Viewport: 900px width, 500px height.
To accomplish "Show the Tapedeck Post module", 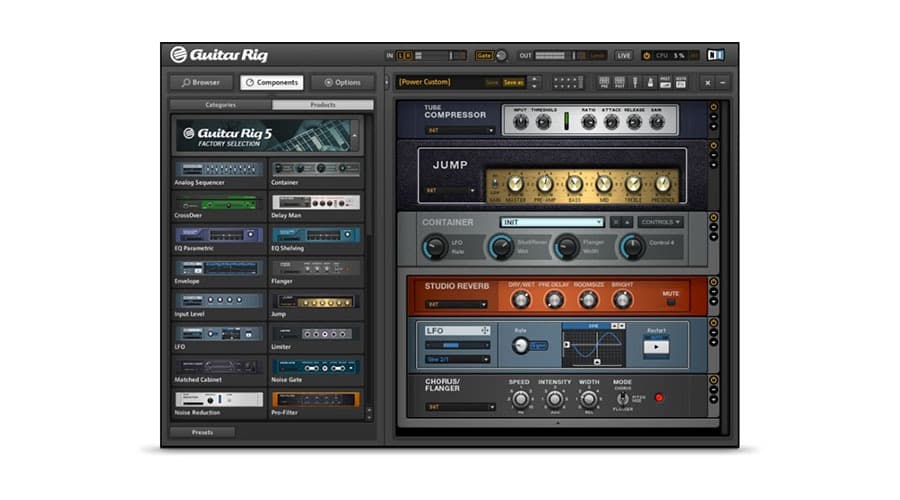I will pyautogui.click(x=619, y=83).
